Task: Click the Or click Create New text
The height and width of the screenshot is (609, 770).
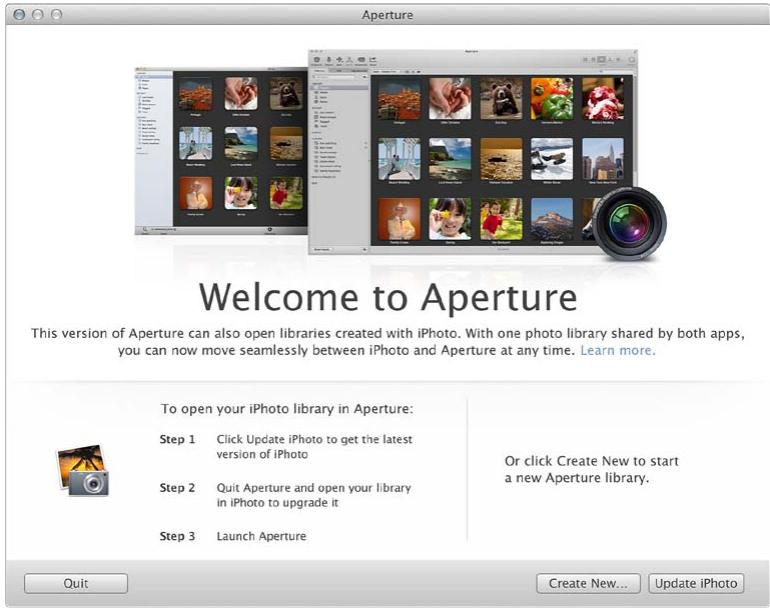Action: click(591, 469)
